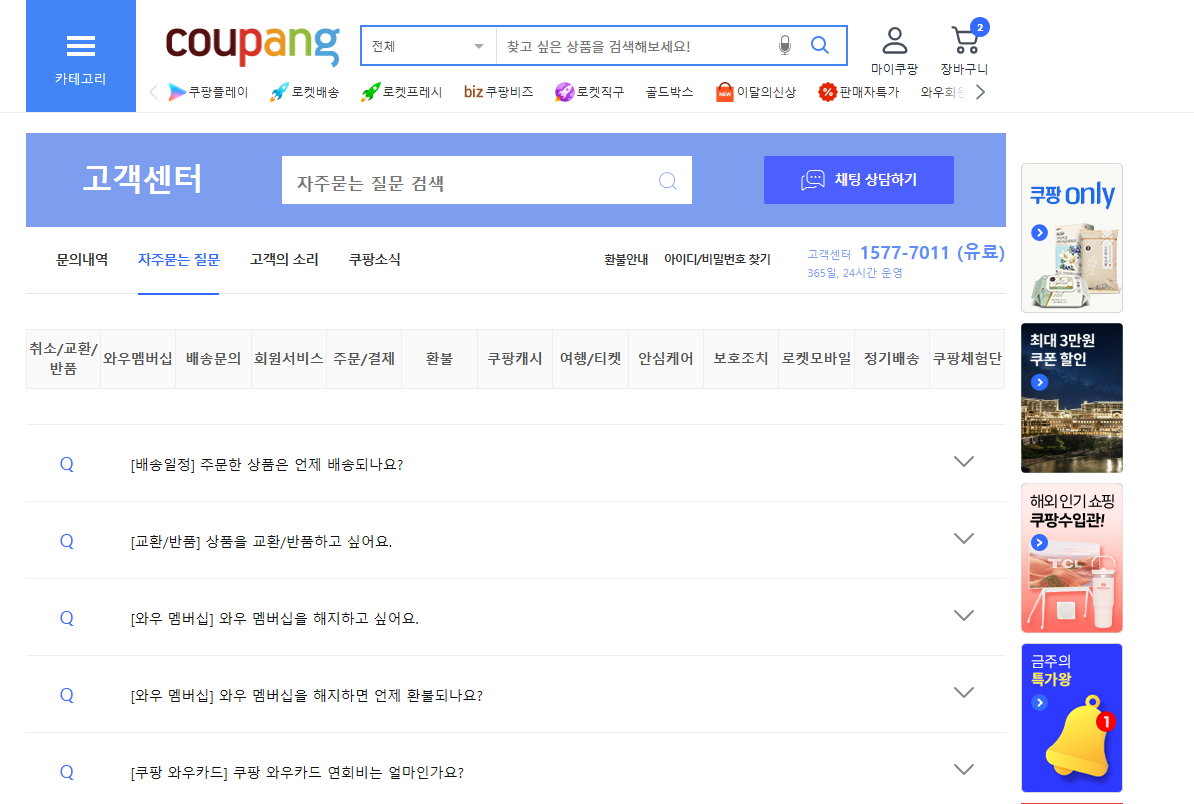
Task: Click arrow icon on 쿠팡수입관 banner
Action: point(1039,542)
